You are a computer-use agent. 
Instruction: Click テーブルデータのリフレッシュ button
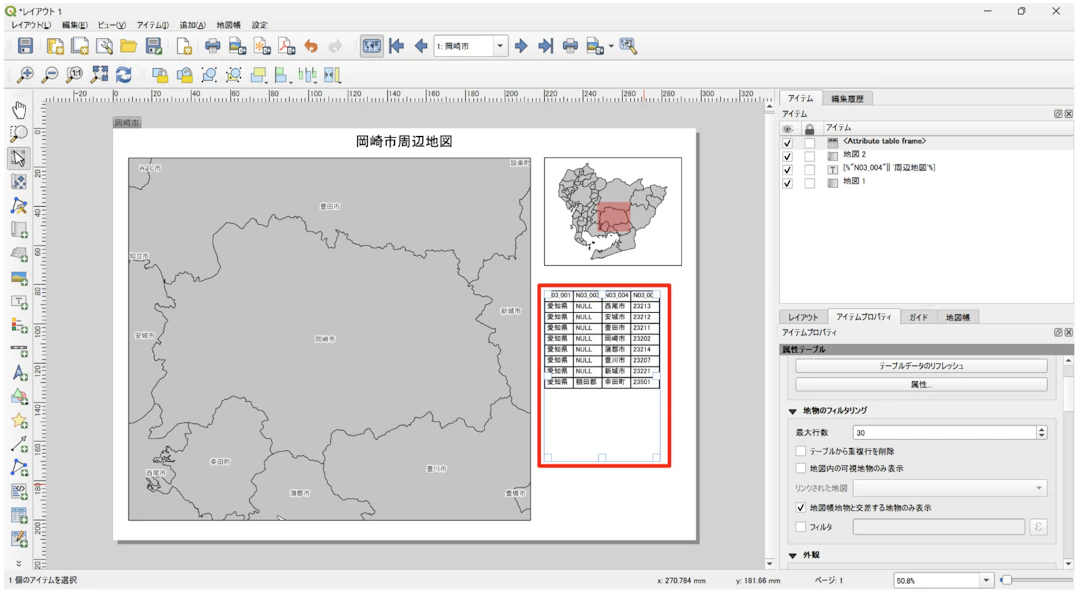[x=921, y=366]
